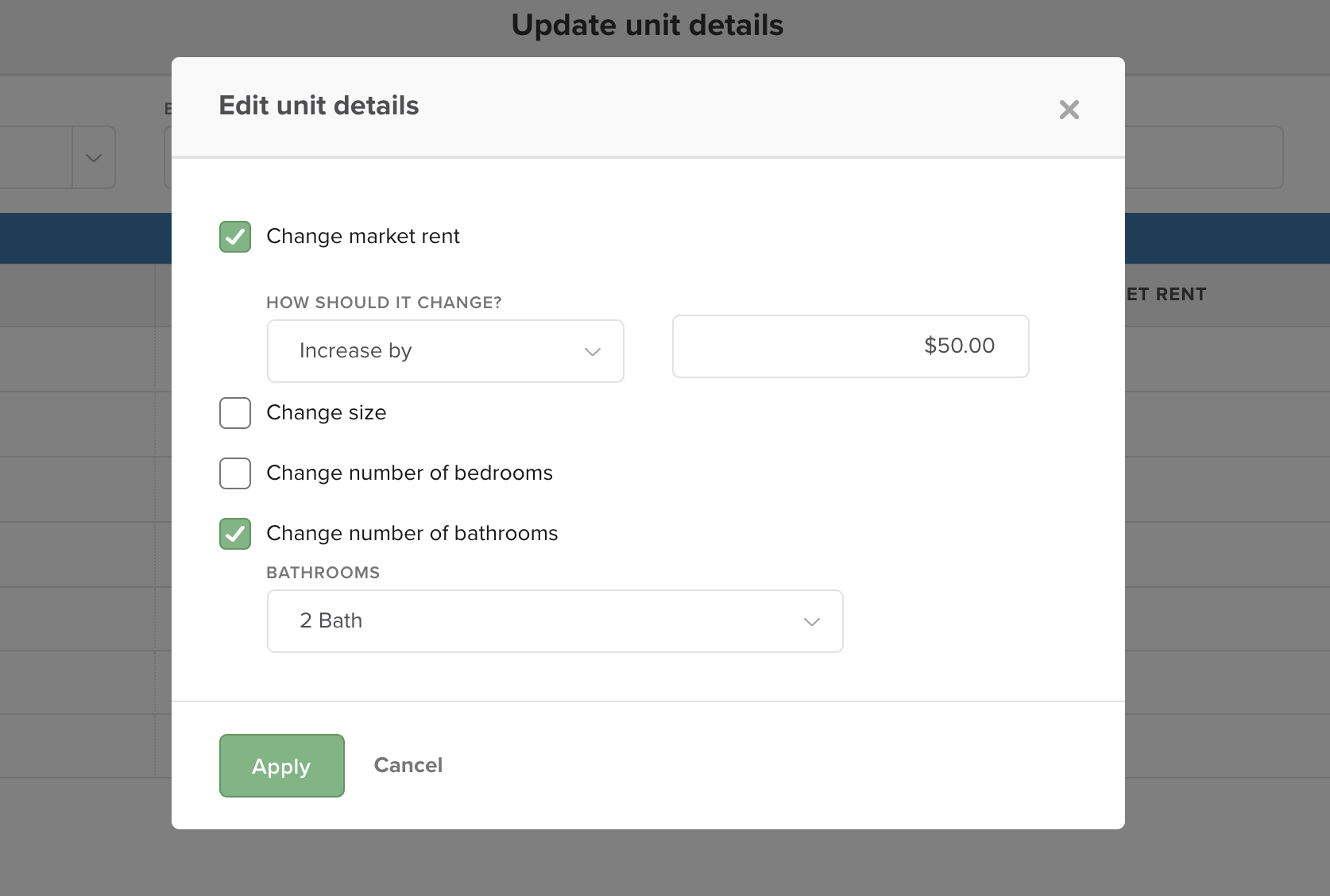
Task: Close the Edit unit details dialog
Action: click(x=1069, y=110)
